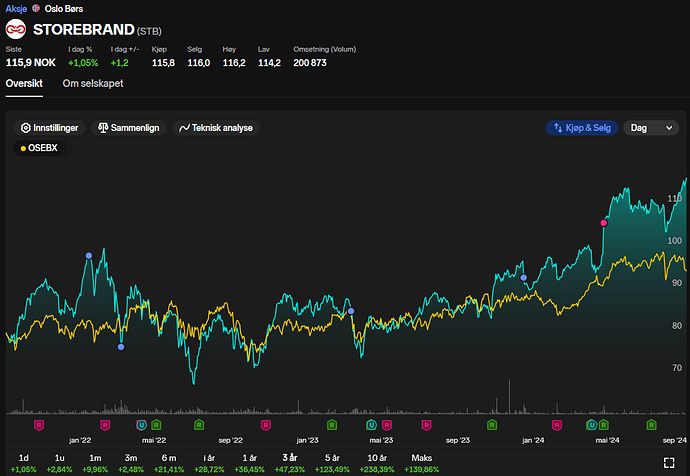Select the i år time range
This screenshot has height=476, width=690.
click(209, 463)
